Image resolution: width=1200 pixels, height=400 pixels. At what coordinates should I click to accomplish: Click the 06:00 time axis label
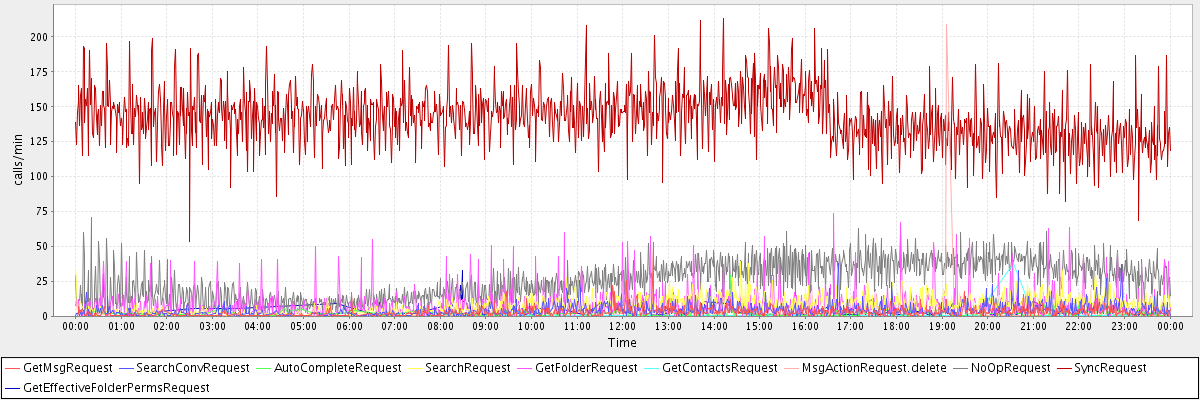tap(349, 326)
